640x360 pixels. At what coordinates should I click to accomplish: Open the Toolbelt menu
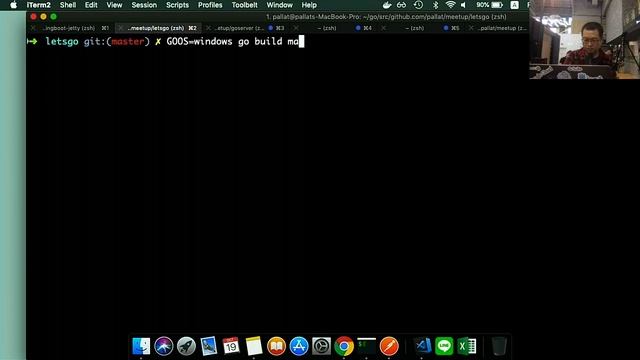click(244, 5)
